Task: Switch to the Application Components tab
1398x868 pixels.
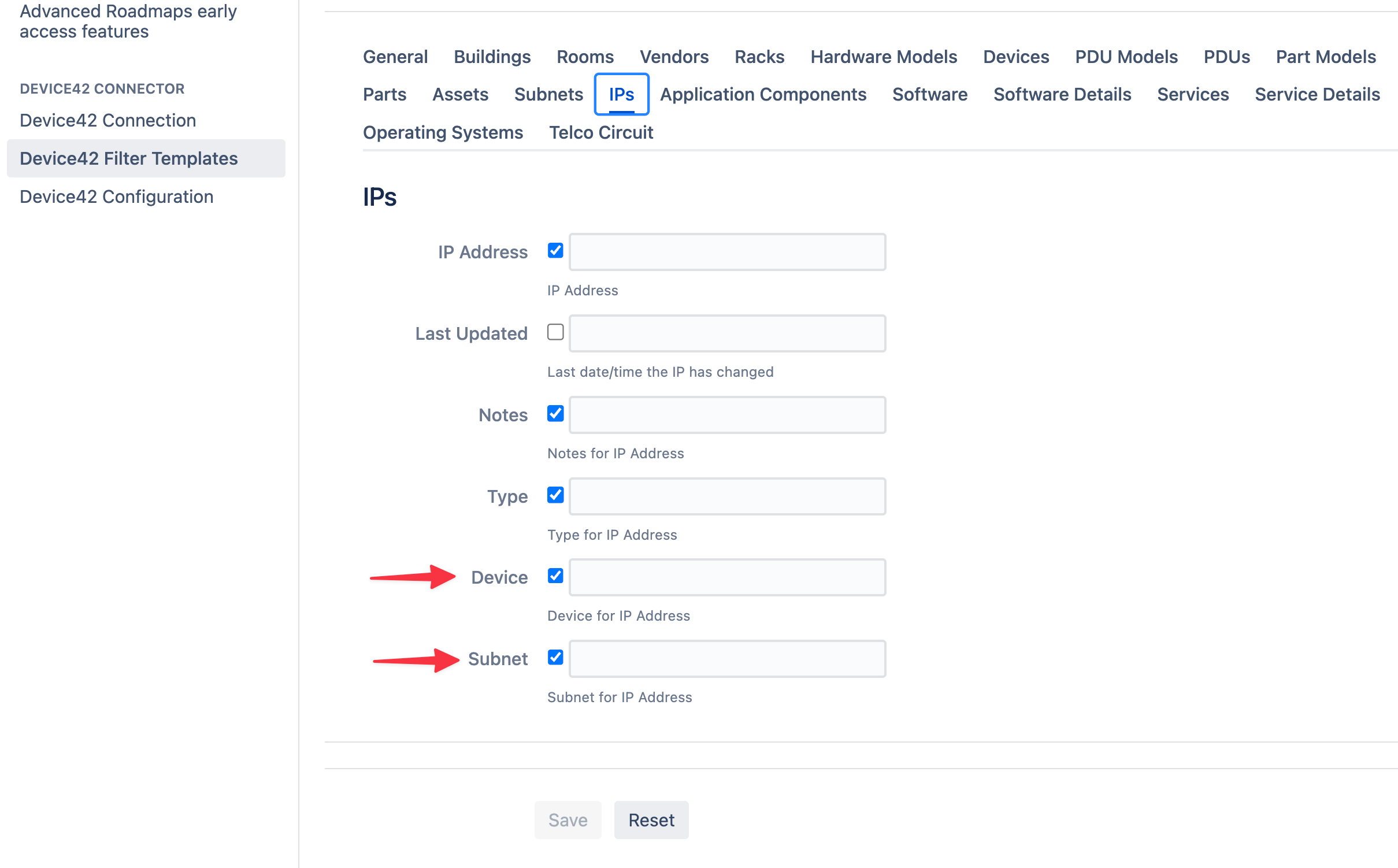Action: click(x=763, y=94)
